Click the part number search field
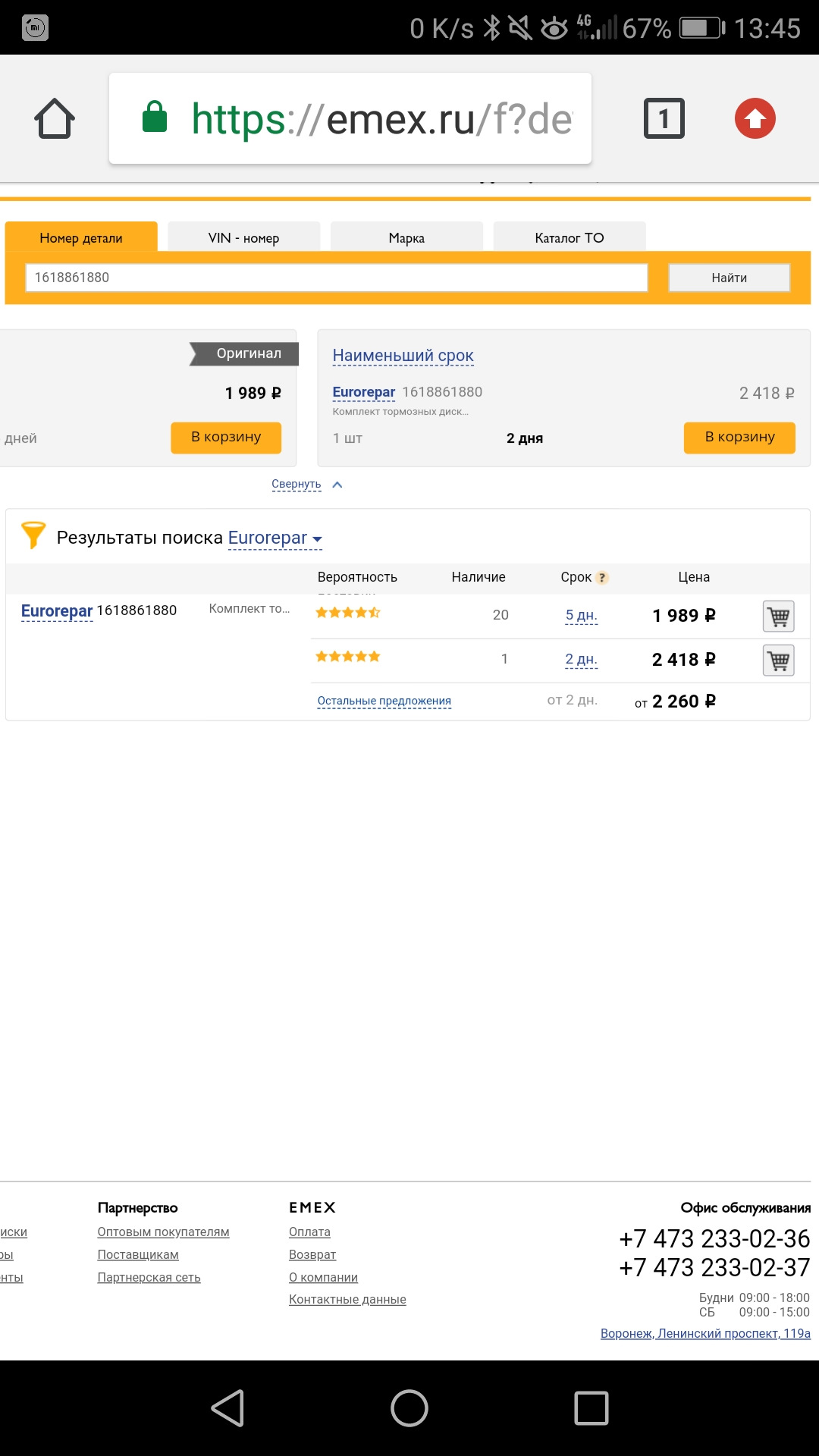Viewport: 819px width, 1456px height. [x=336, y=278]
